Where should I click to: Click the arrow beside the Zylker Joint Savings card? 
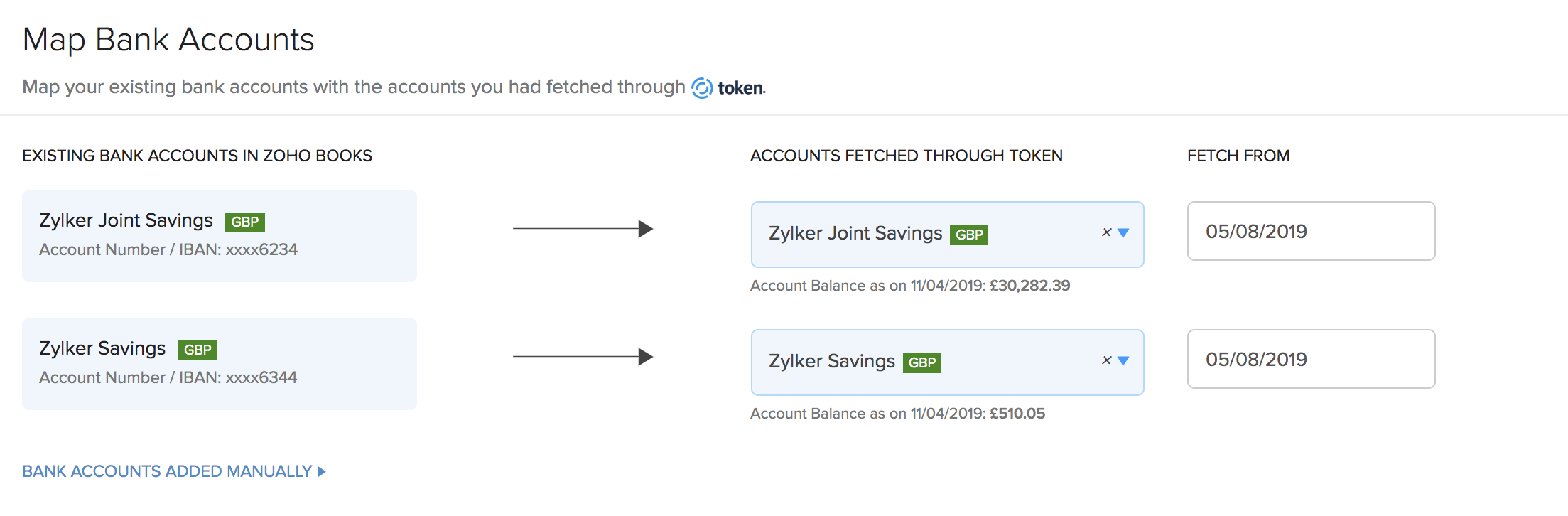583,229
